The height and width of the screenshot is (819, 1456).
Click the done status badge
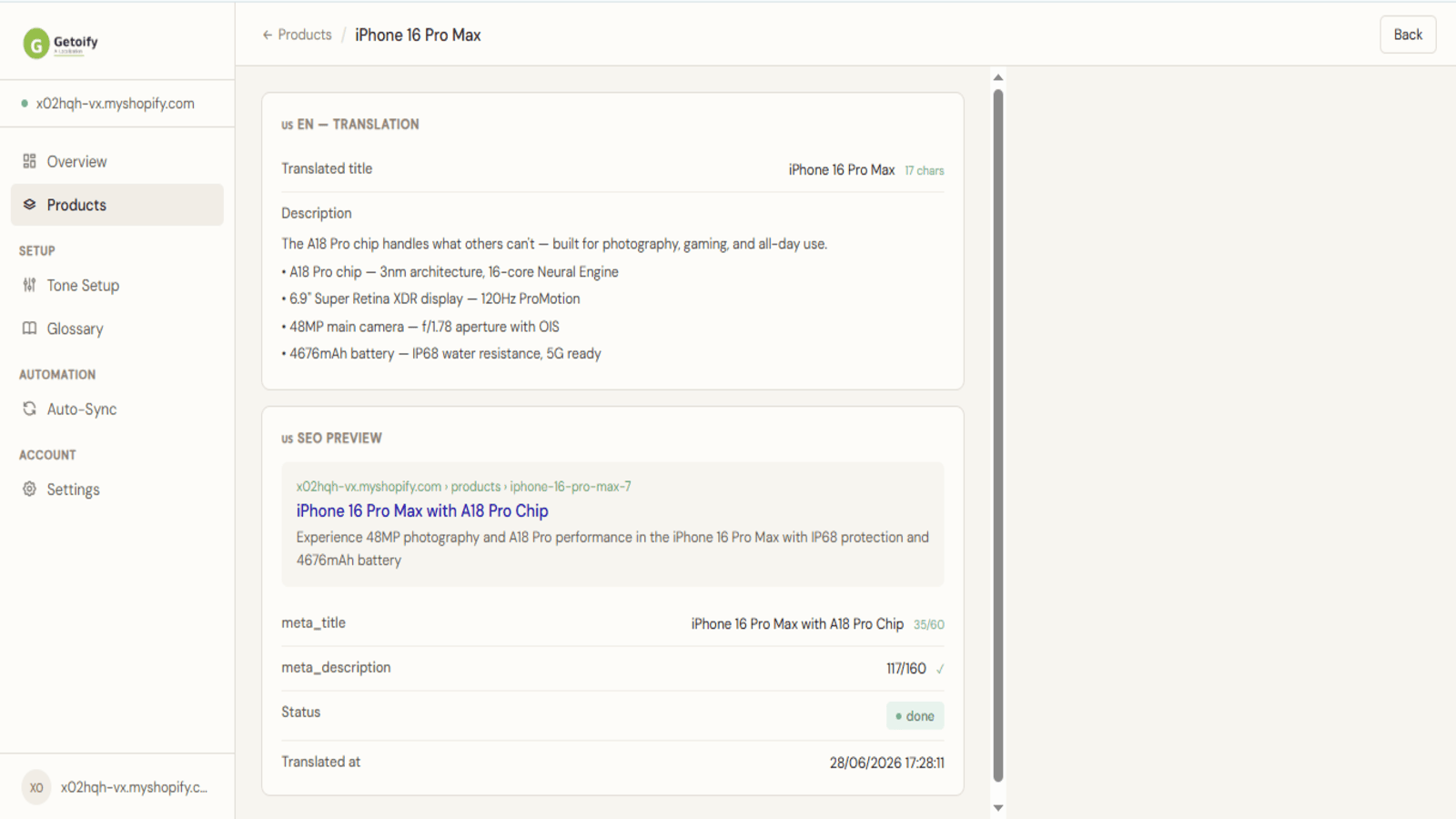(x=915, y=716)
